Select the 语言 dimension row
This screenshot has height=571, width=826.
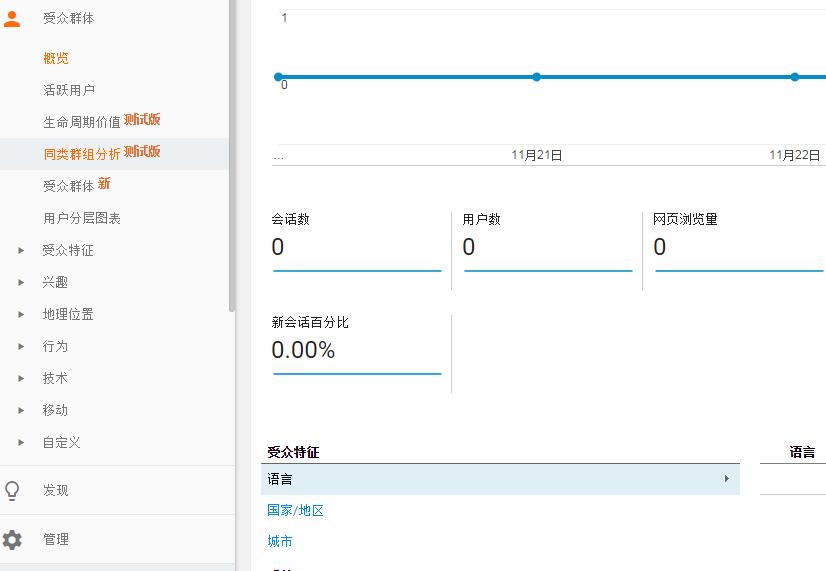click(x=500, y=479)
